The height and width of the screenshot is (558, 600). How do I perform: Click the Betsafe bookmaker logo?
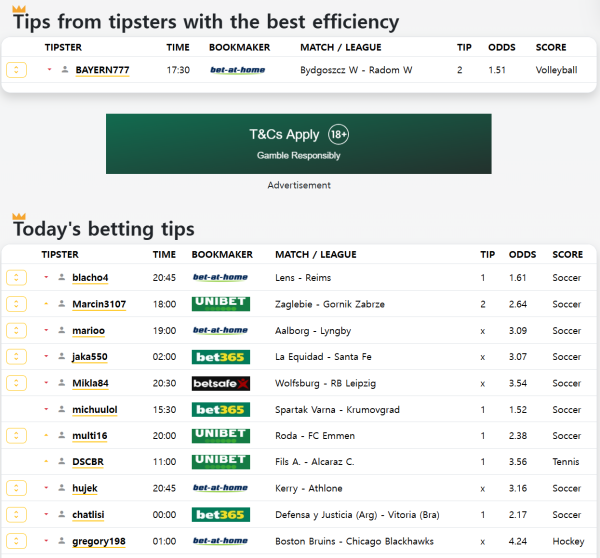220,383
